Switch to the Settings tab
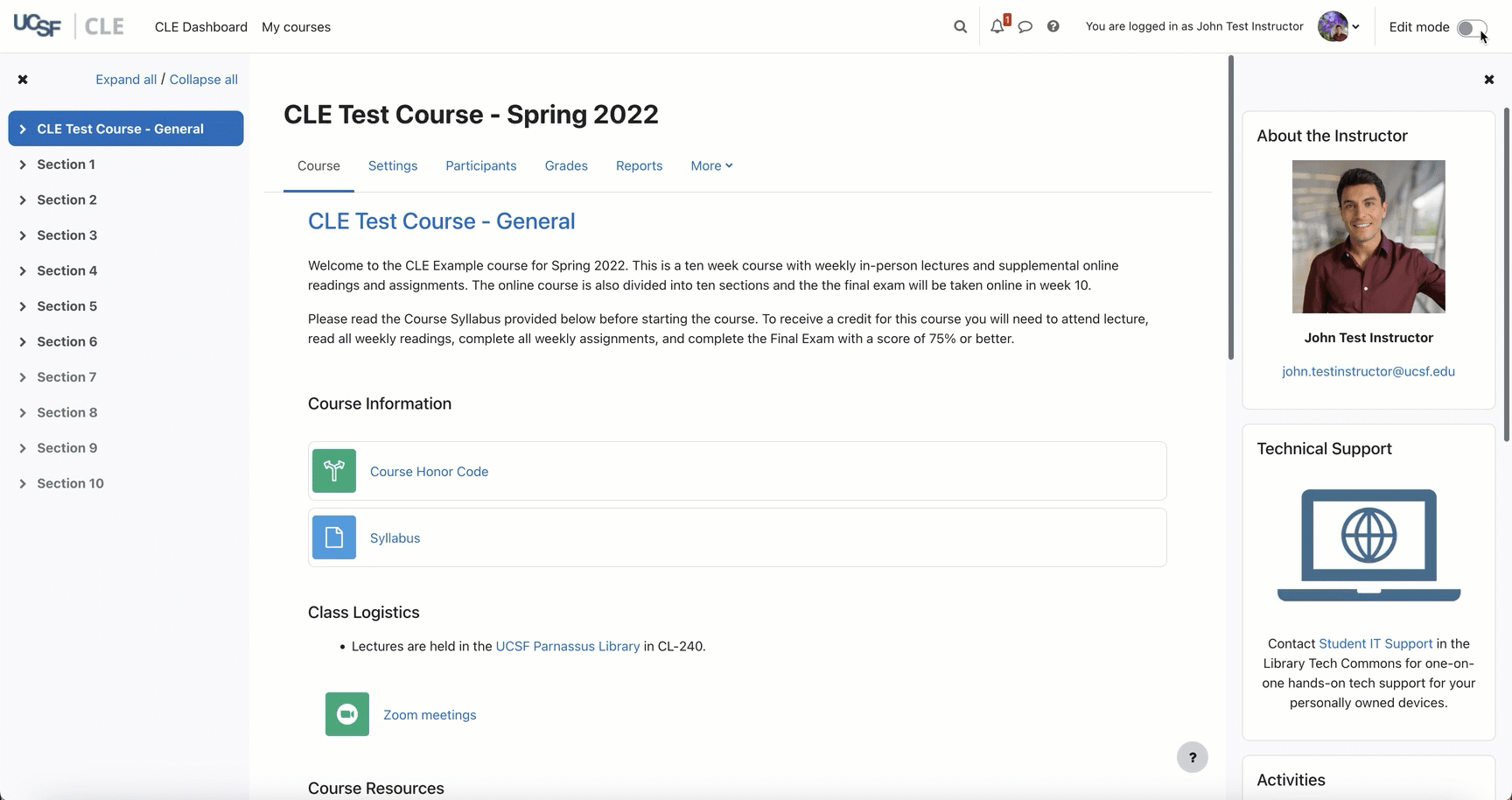Viewport: 1512px width, 800px height. pyautogui.click(x=393, y=166)
